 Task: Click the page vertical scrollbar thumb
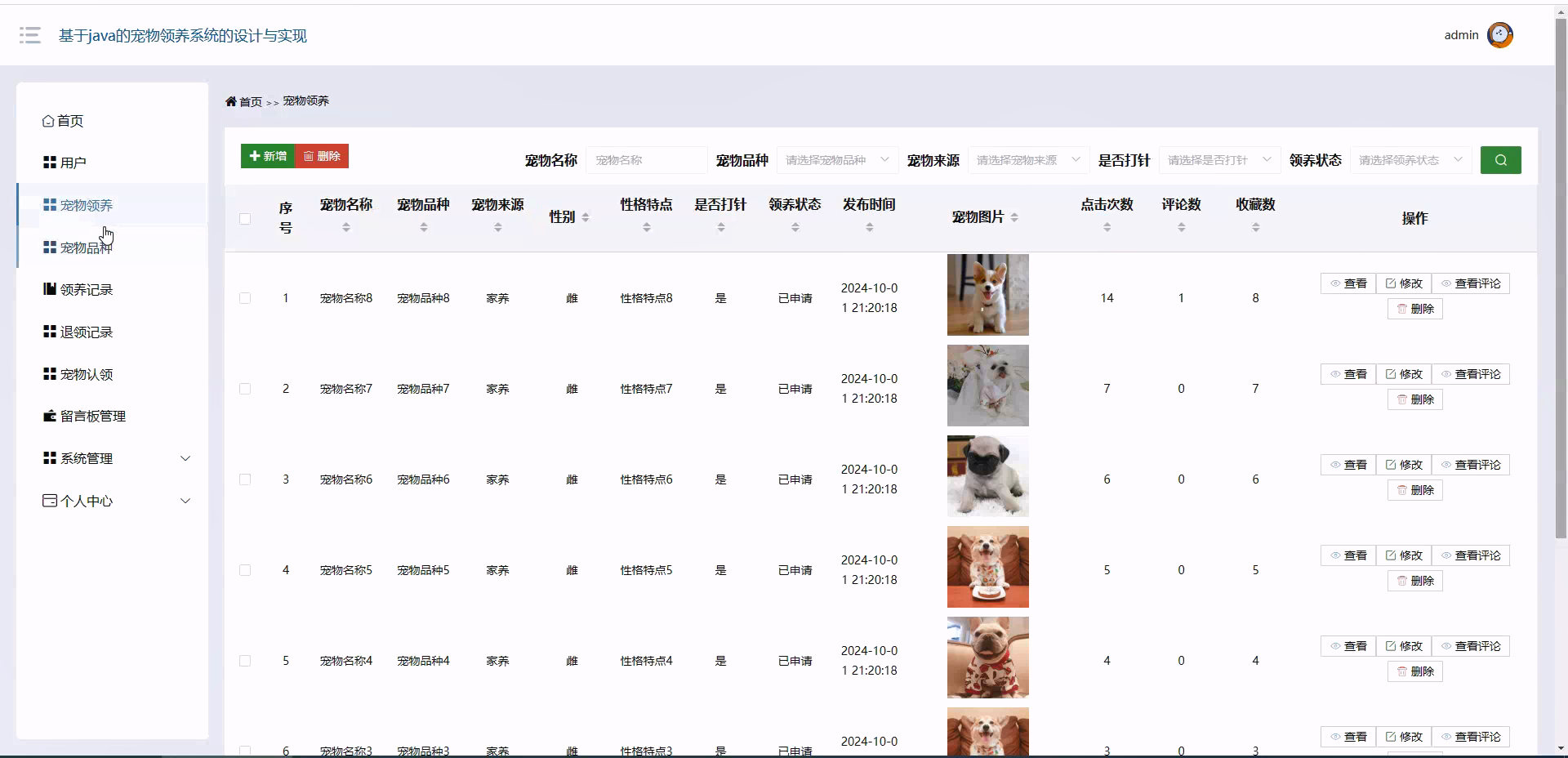point(1561,278)
